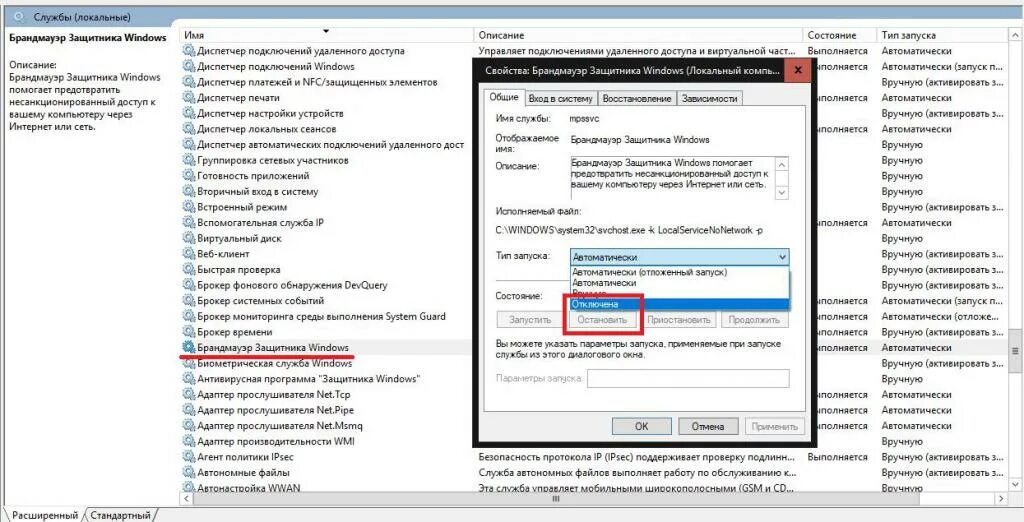Viewport: 1024px width, 522px height.
Task: Click gear icon of Диспетчер подключений Windows
Action: pyautogui.click(x=189, y=67)
